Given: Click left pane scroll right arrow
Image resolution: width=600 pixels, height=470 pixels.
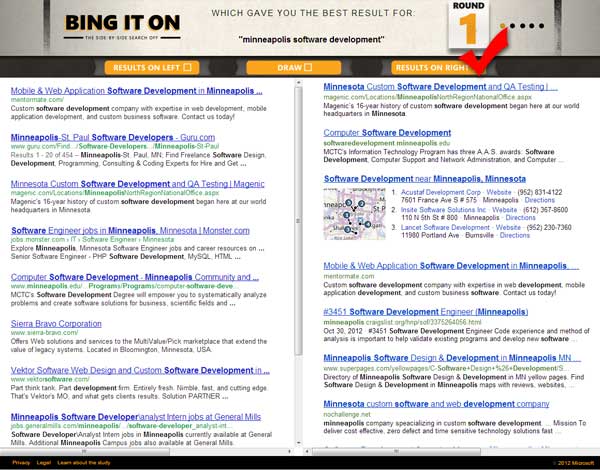Looking at the screenshot, I should coord(290,452).
